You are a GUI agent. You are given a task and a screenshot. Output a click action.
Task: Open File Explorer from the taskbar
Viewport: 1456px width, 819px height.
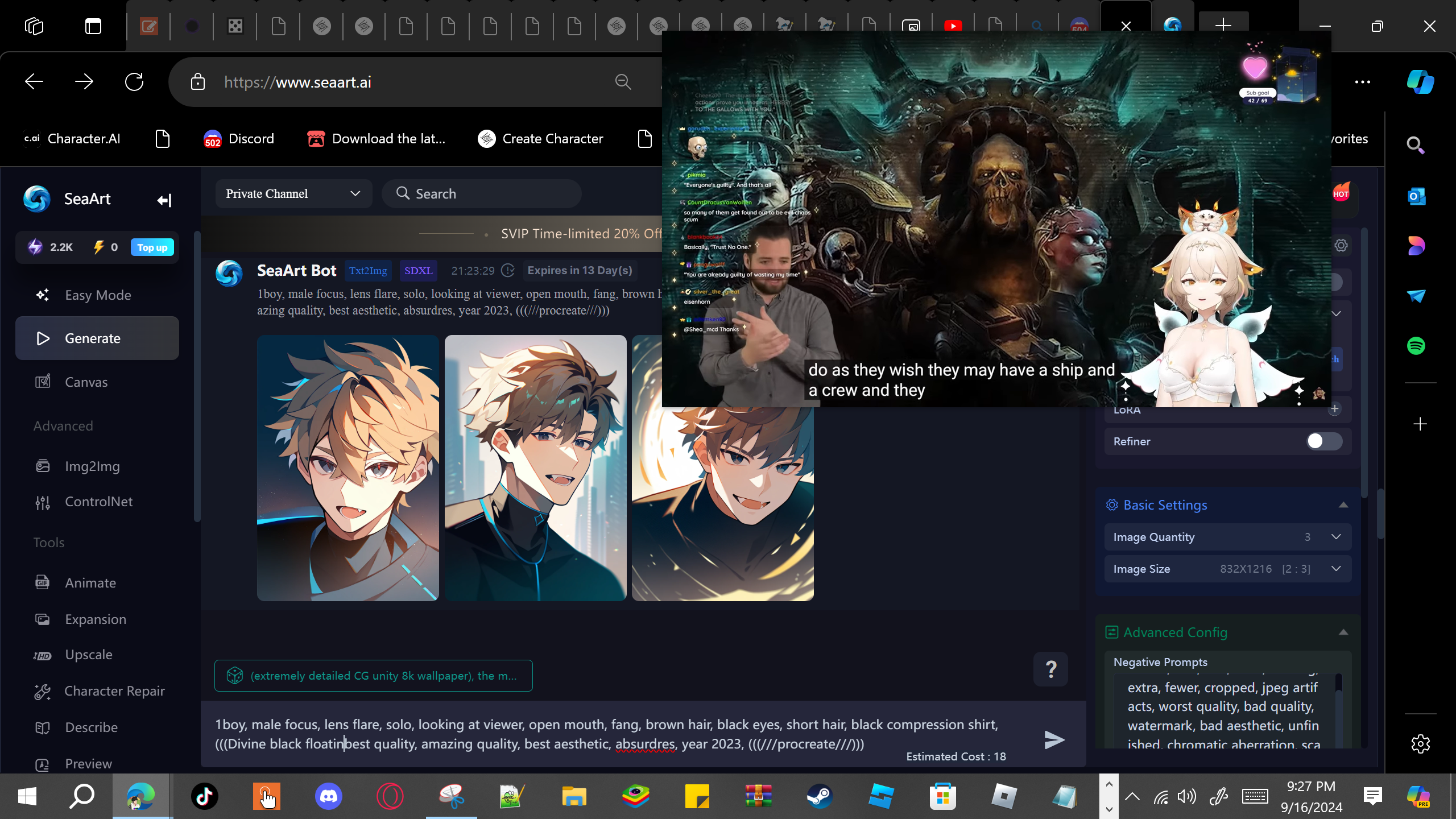pyautogui.click(x=574, y=796)
